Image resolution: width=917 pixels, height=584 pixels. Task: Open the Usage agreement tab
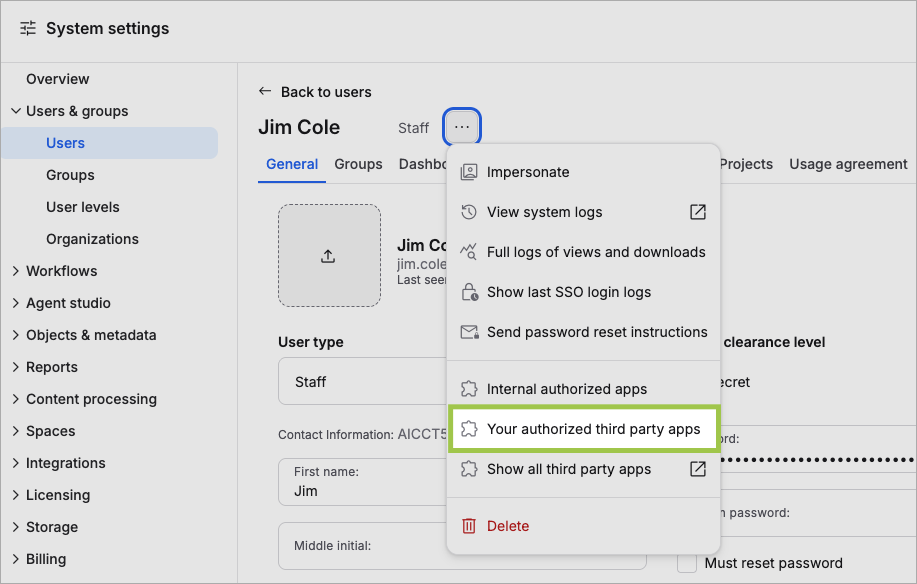(x=848, y=164)
